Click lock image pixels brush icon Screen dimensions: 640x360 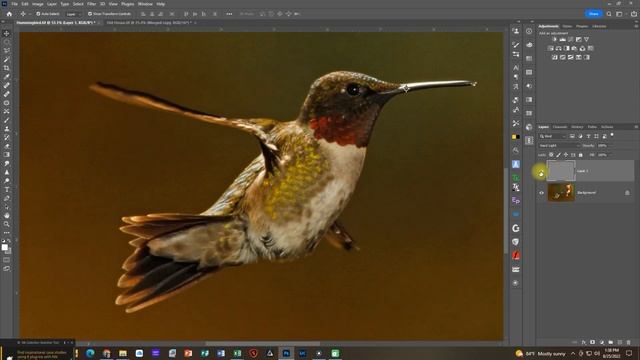[x=558, y=155]
